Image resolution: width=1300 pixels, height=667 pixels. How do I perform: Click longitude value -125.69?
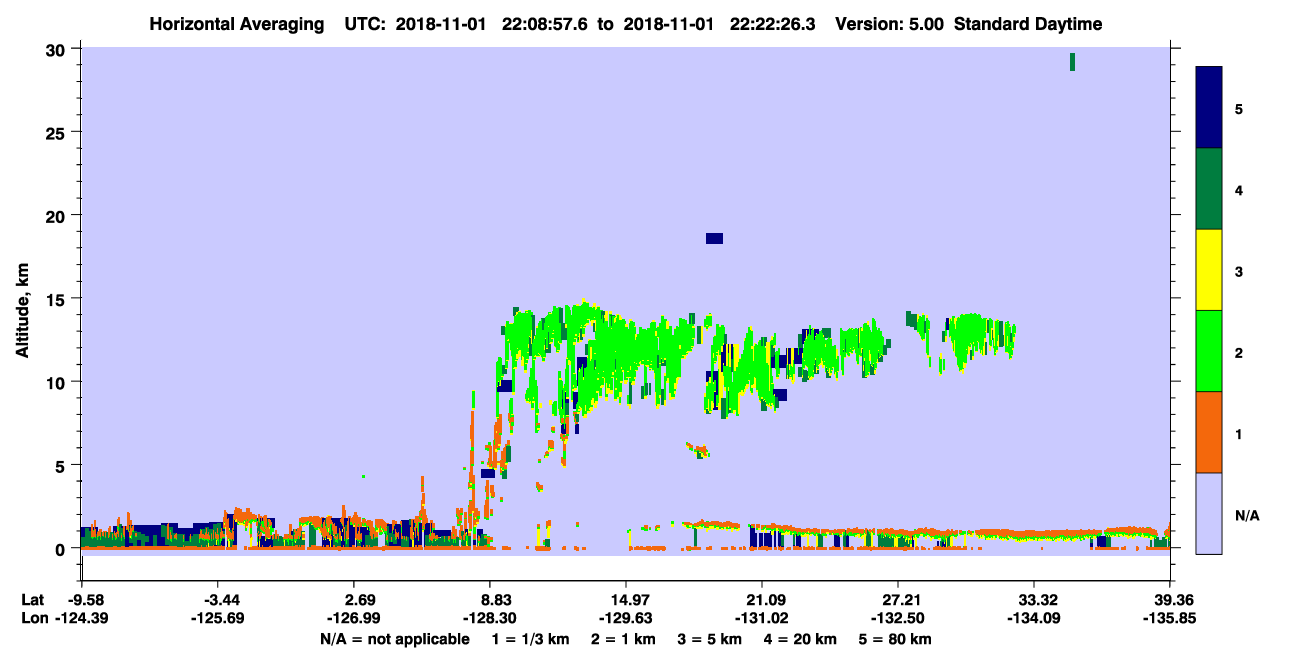pyautogui.click(x=217, y=618)
